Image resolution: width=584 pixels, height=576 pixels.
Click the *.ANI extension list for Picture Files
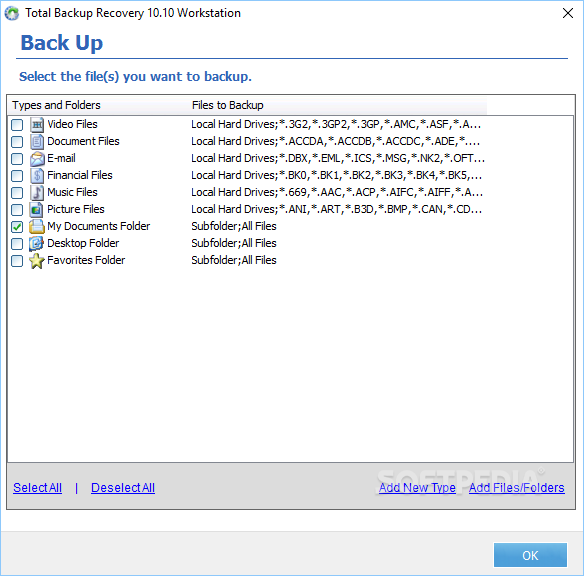pos(336,209)
